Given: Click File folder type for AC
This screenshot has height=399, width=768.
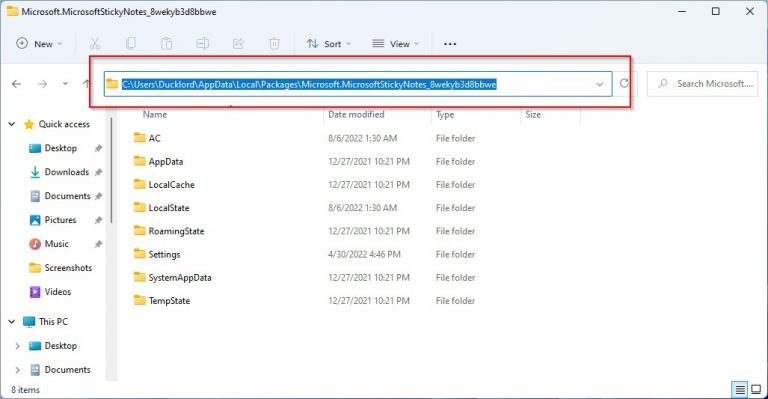Looking at the screenshot, I should [x=456, y=138].
